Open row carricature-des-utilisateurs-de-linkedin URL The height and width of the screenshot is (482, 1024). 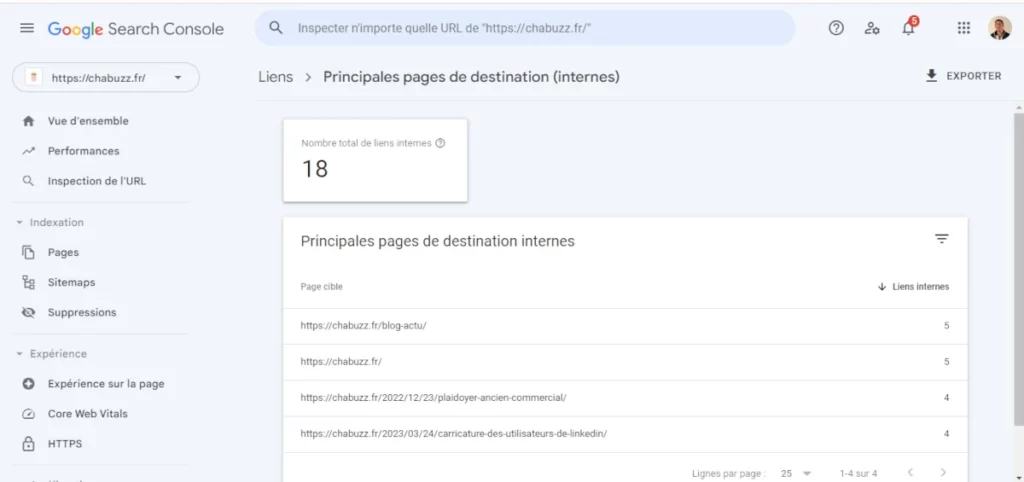click(x=625, y=433)
